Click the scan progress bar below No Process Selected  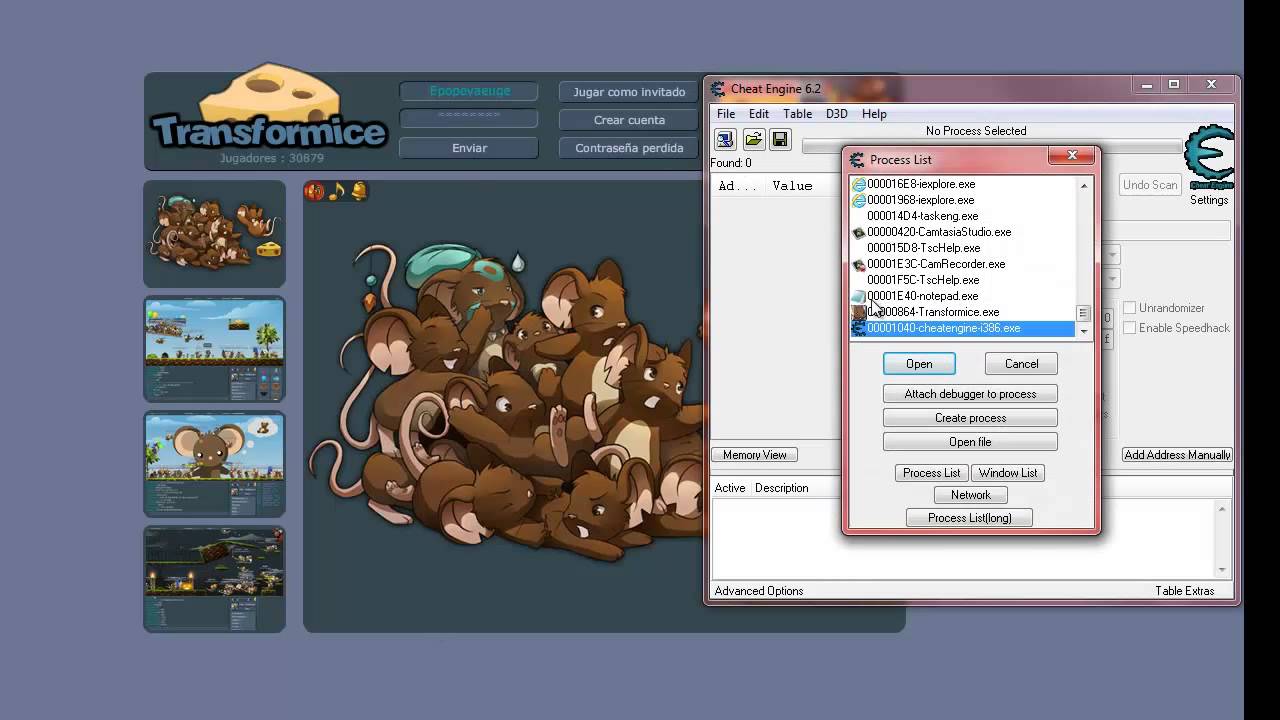(x=990, y=147)
